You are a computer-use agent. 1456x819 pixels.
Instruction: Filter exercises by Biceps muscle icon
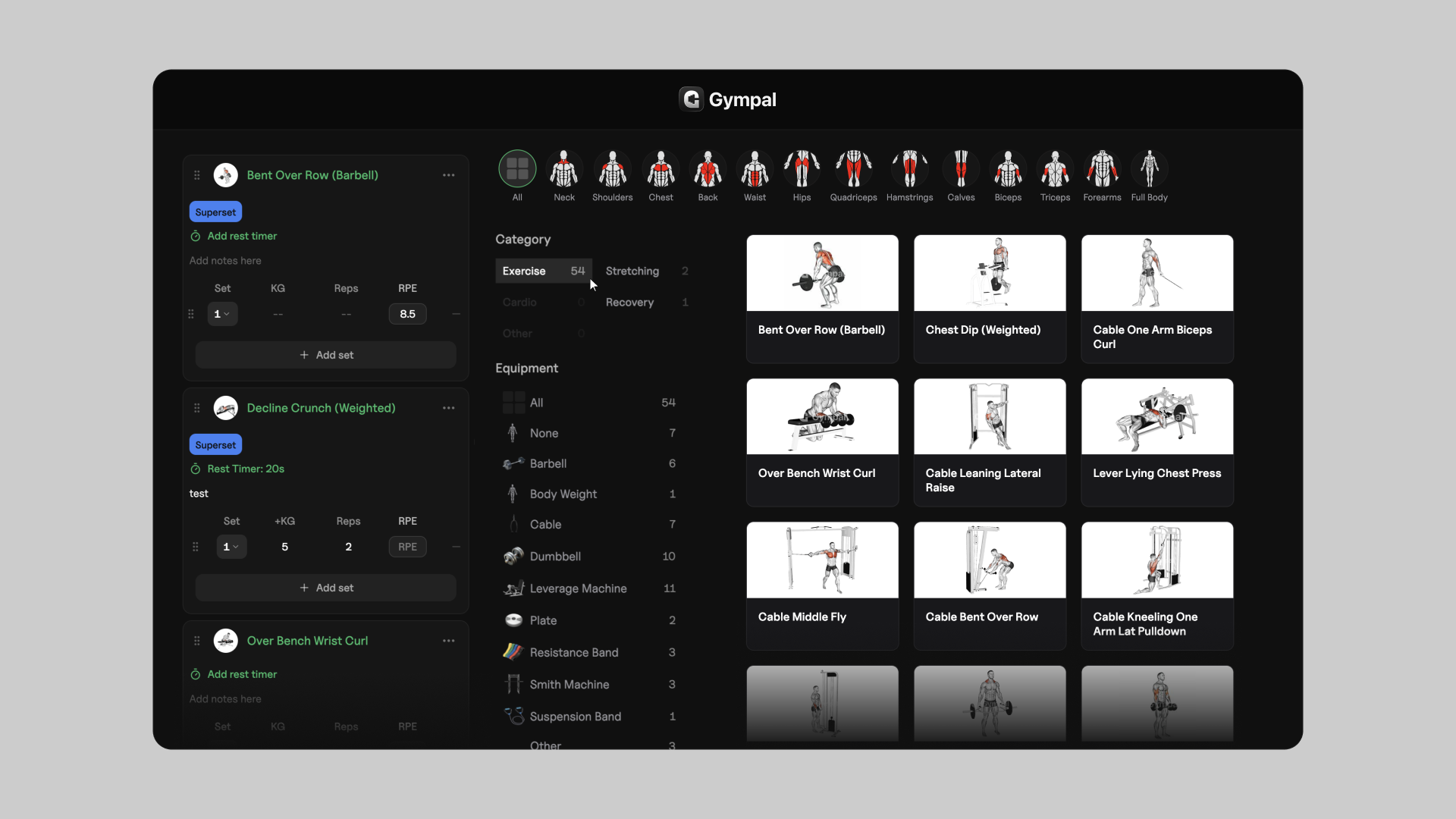click(x=1008, y=168)
